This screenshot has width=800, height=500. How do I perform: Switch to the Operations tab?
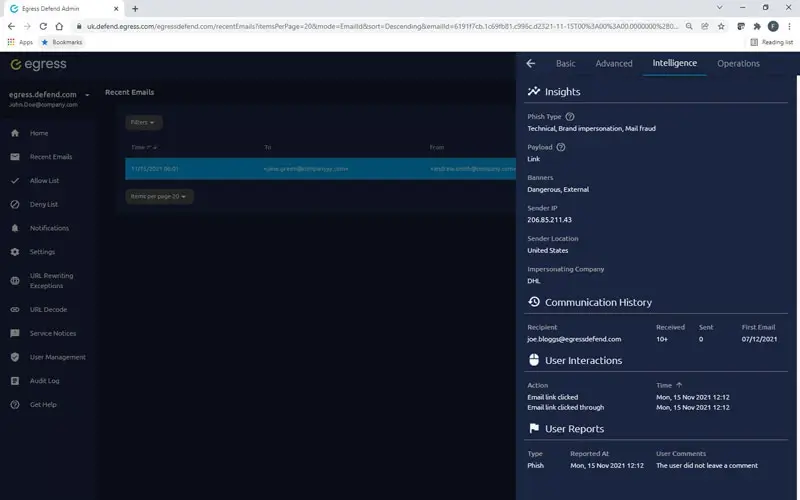(x=738, y=63)
